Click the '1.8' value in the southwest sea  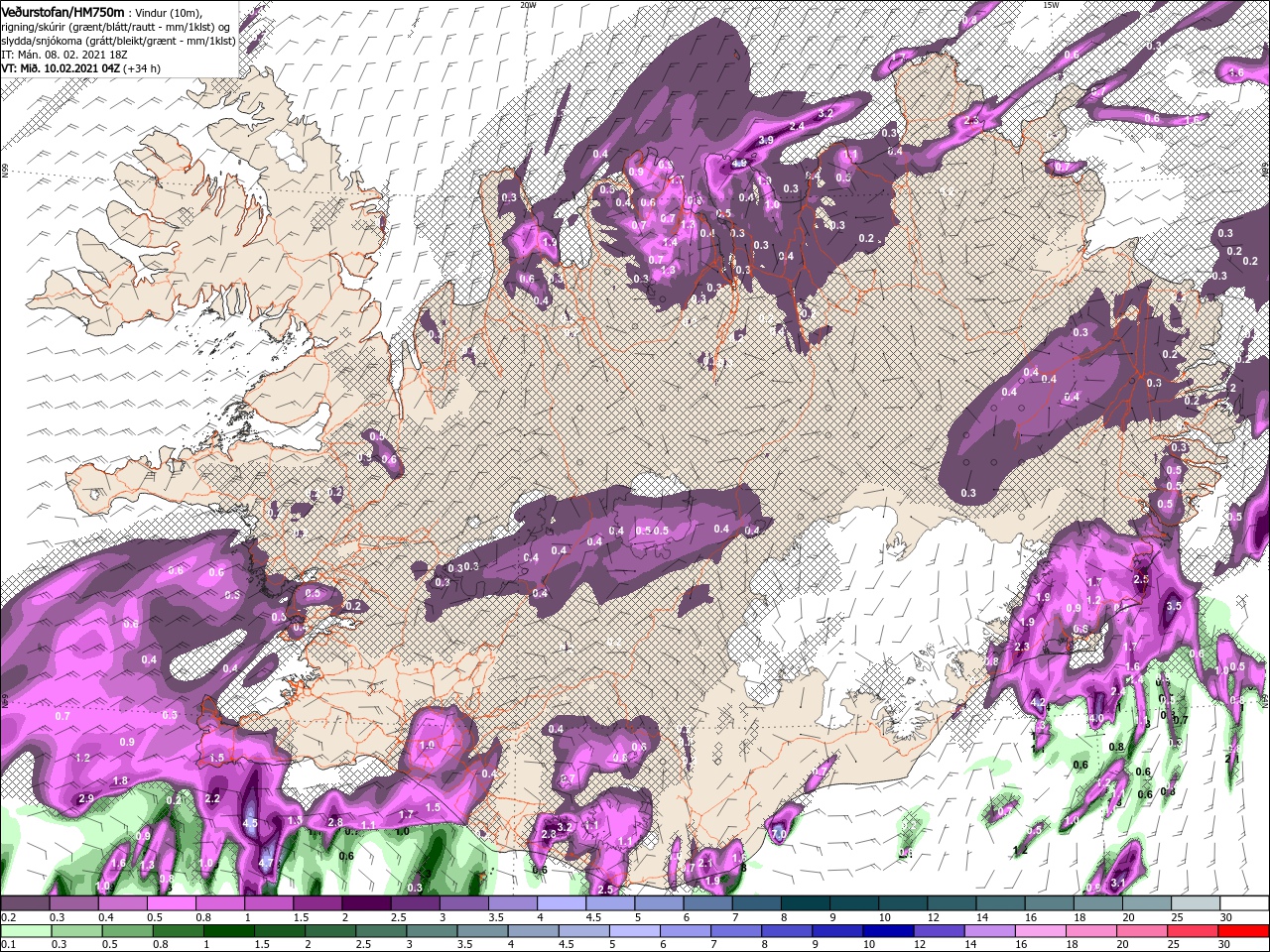click(x=120, y=781)
